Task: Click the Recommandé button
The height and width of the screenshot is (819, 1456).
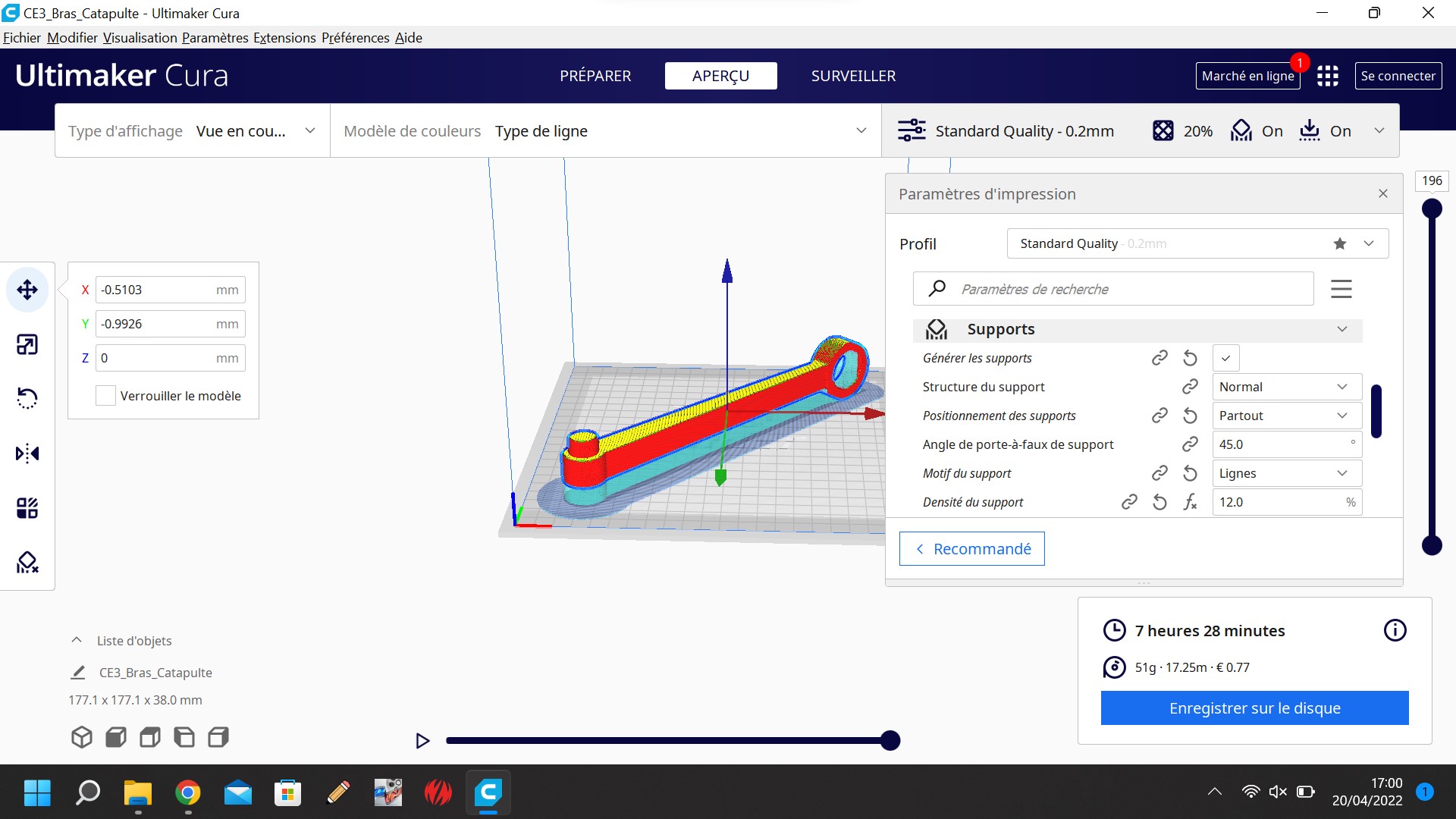Action: (x=971, y=549)
